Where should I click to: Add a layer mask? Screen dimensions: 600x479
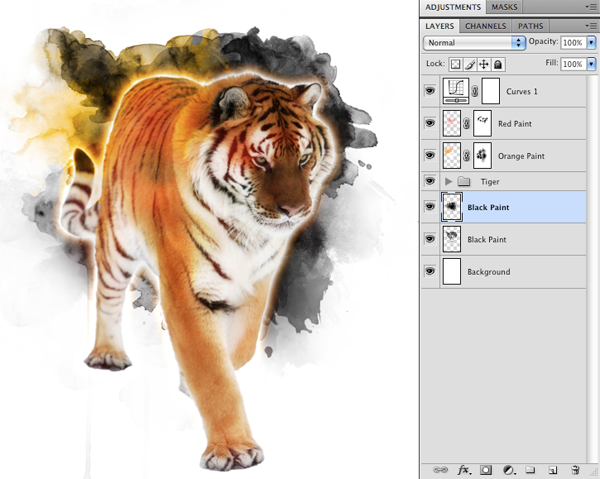(x=486, y=470)
